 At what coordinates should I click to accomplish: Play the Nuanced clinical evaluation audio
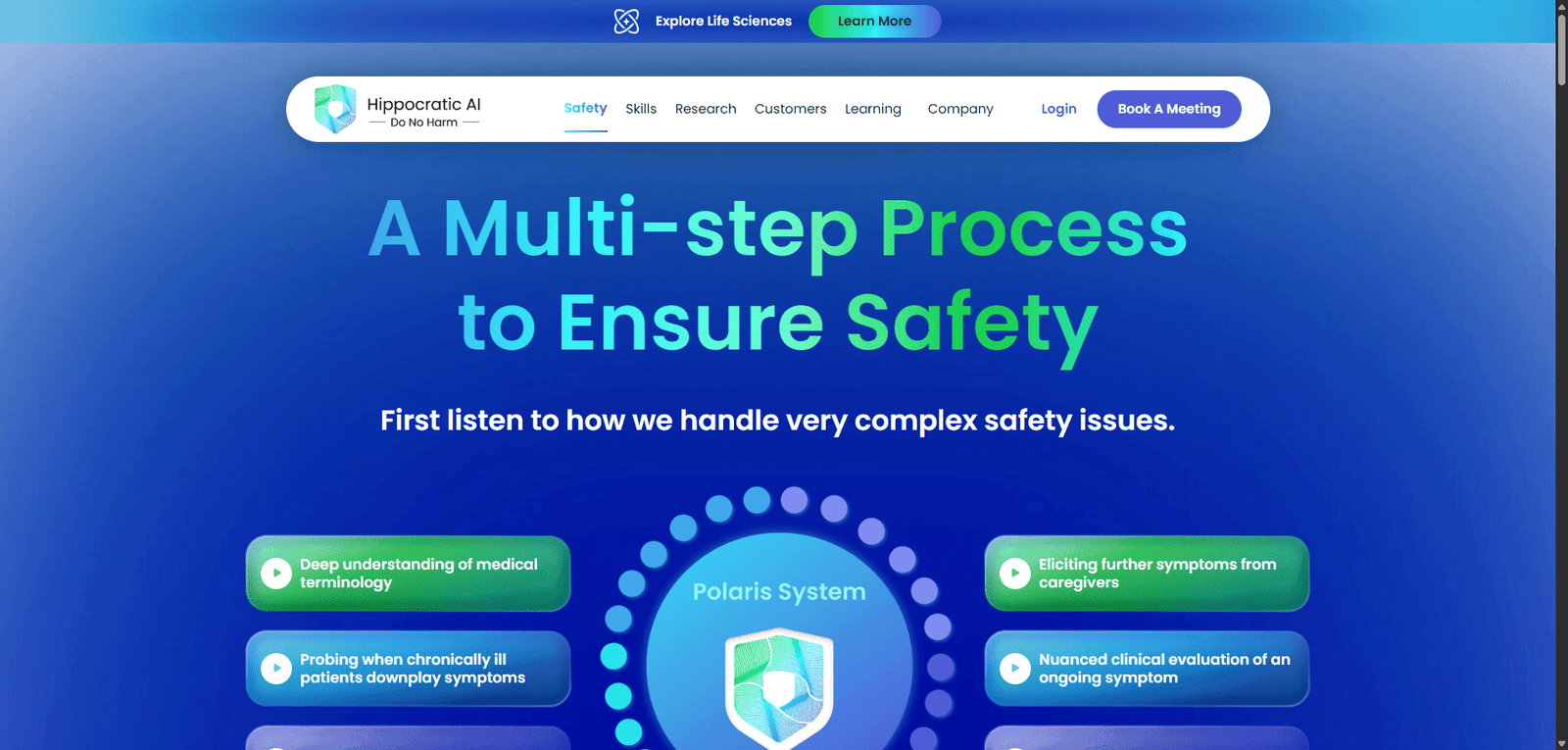click(x=1015, y=669)
